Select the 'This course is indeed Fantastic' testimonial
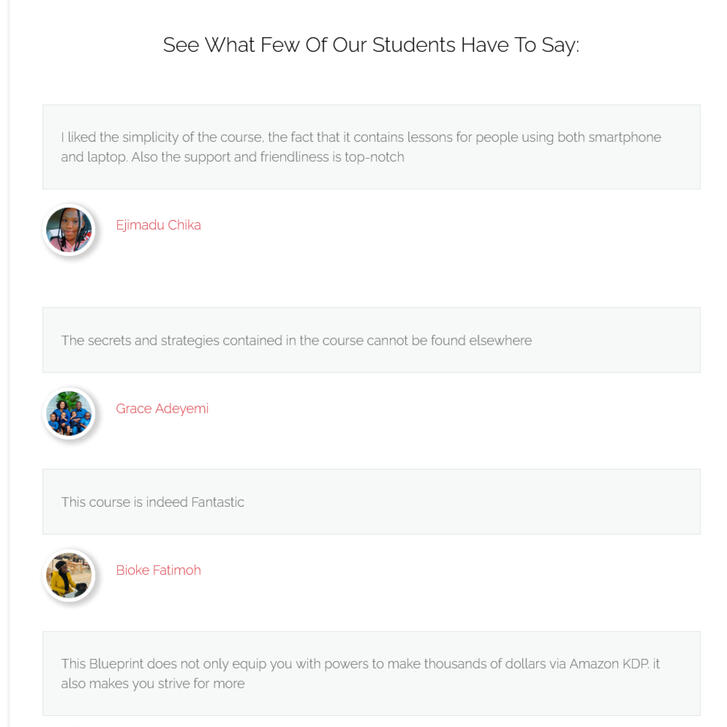Screen dimensions: 727x727 pos(152,502)
